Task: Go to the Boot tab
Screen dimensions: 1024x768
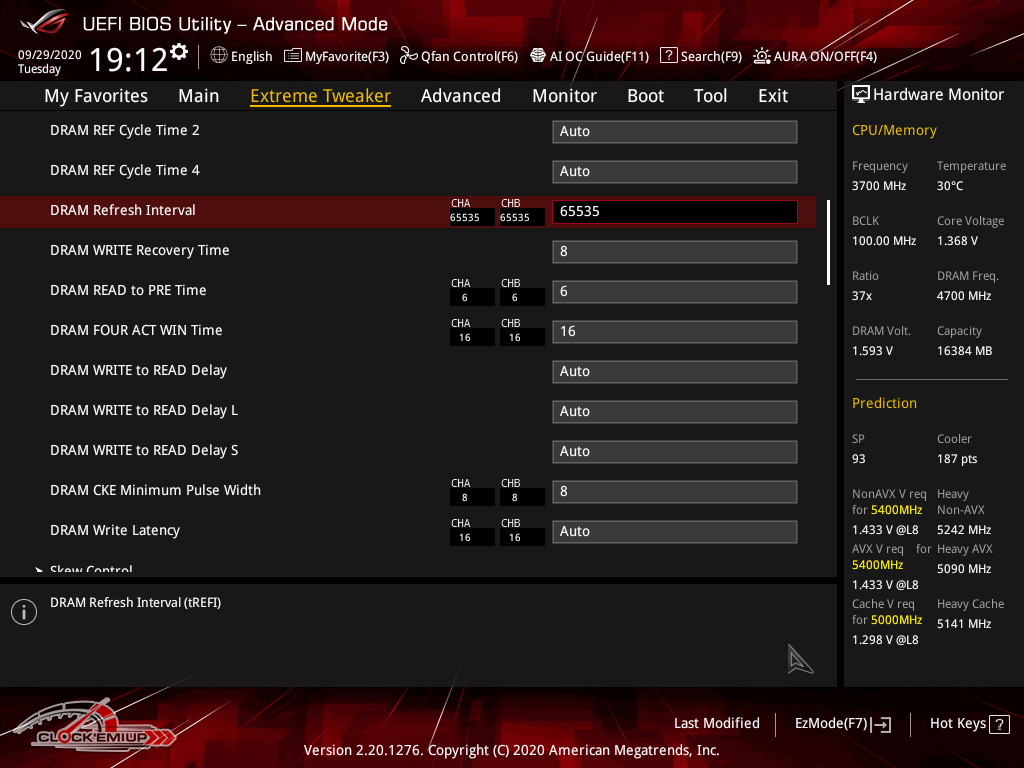Action: point(645,96)
